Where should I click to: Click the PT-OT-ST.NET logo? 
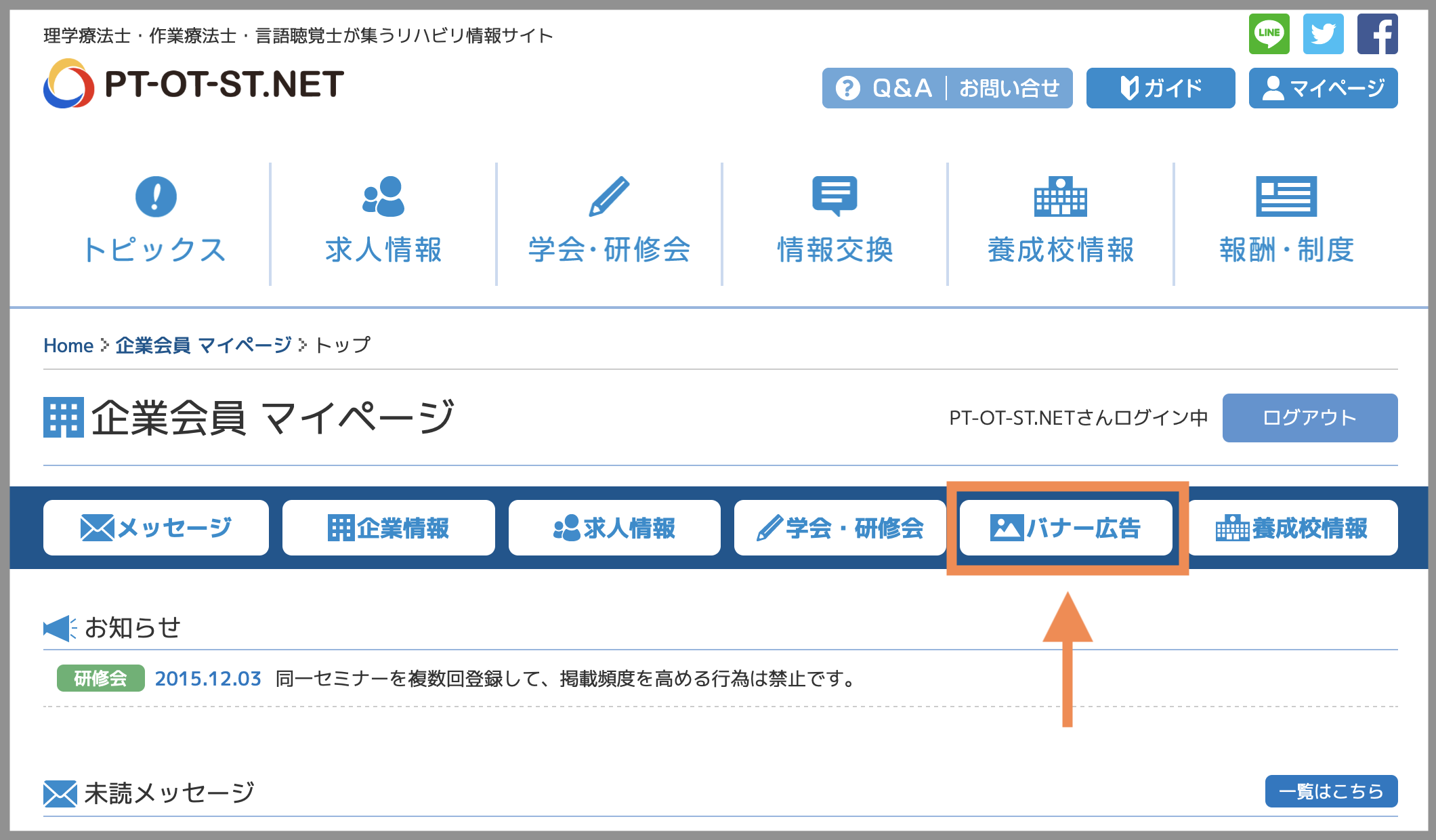pos(194,84)
